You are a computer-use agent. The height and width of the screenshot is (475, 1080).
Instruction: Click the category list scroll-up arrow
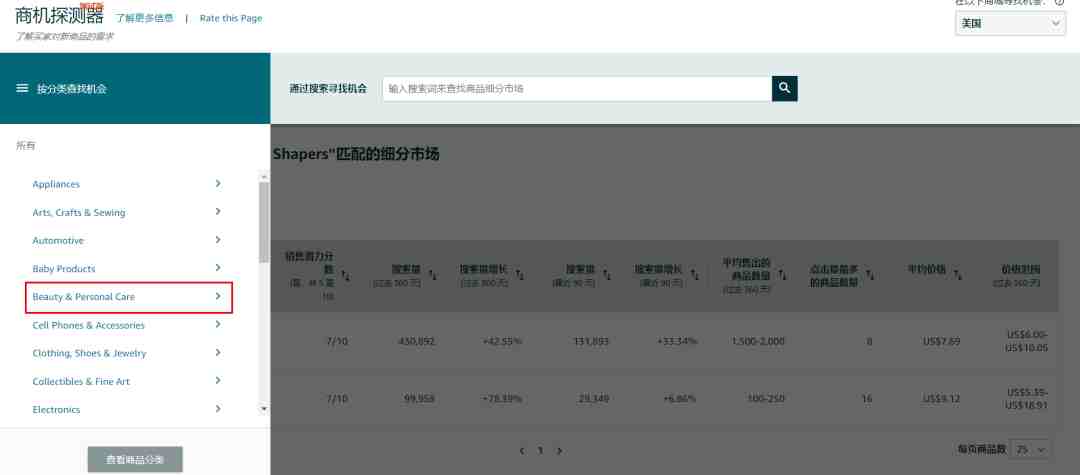tap(264, 177)
